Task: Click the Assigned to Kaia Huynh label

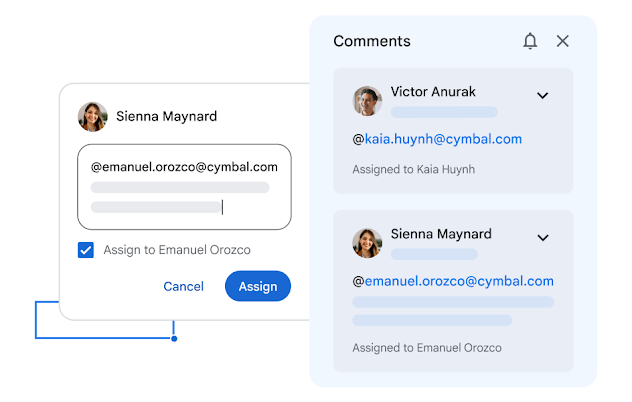Action: point(413,170)
